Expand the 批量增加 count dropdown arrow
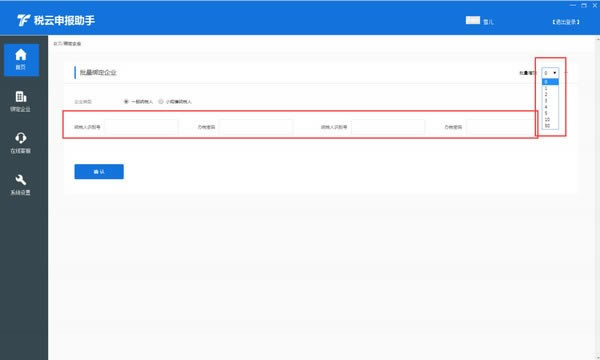This screenshot has width=600, height=360. 554,73
